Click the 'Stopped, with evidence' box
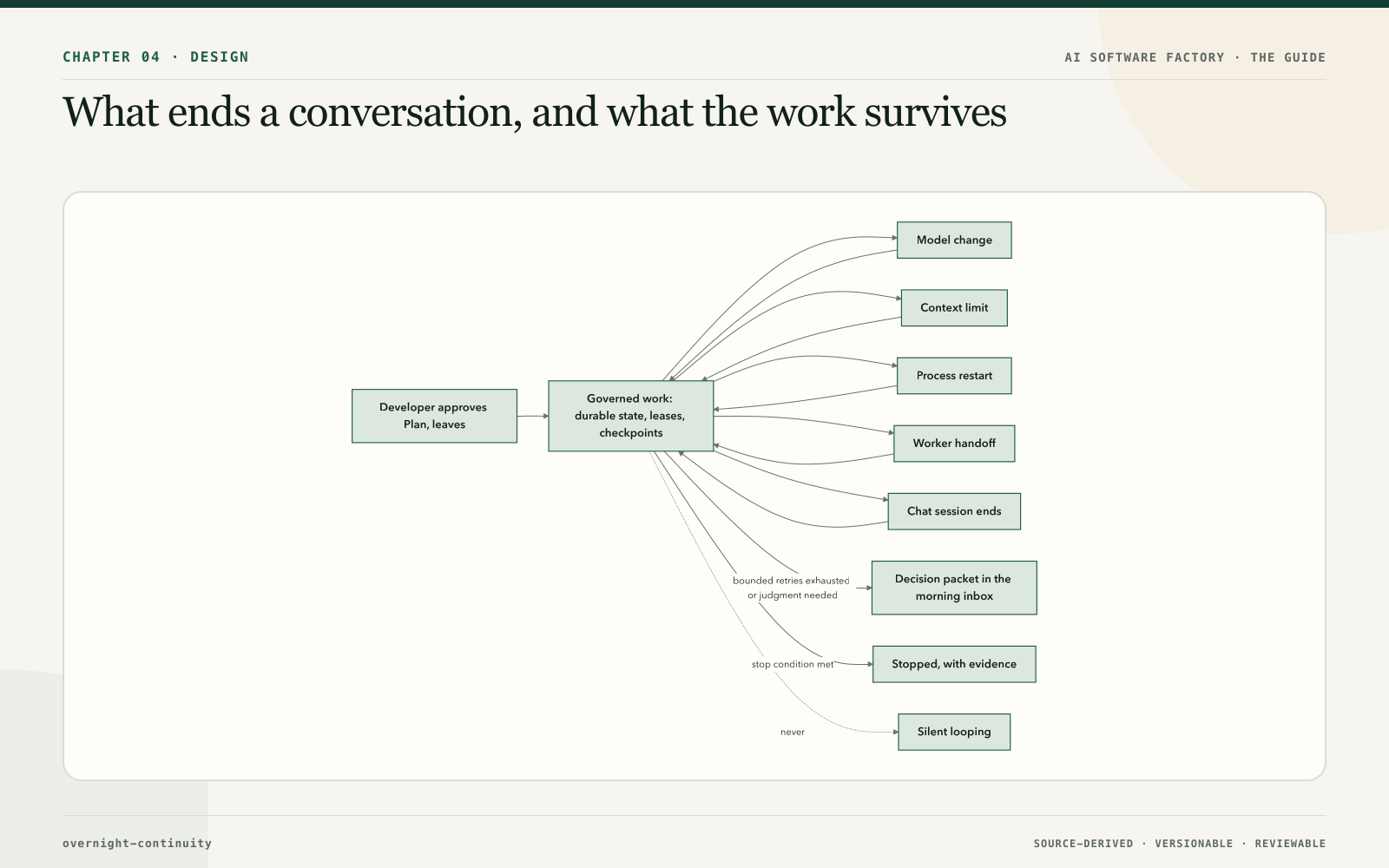Screen dimensions: 1389x868 tap(954, 664)
